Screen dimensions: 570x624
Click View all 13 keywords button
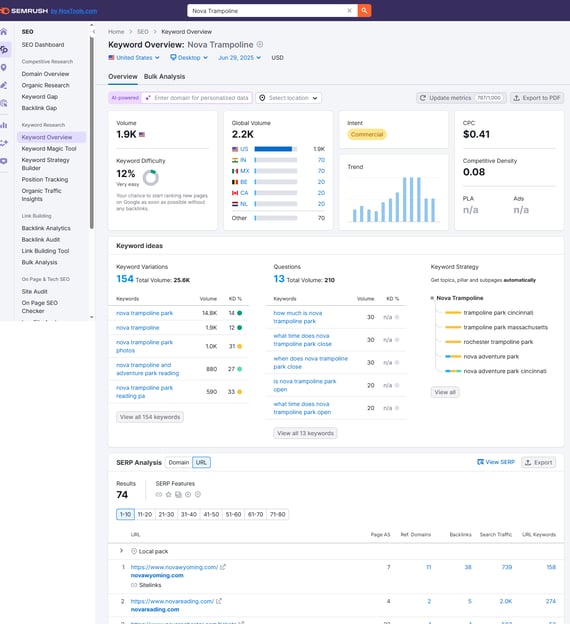pyautogui.click(x=305, y=433)
